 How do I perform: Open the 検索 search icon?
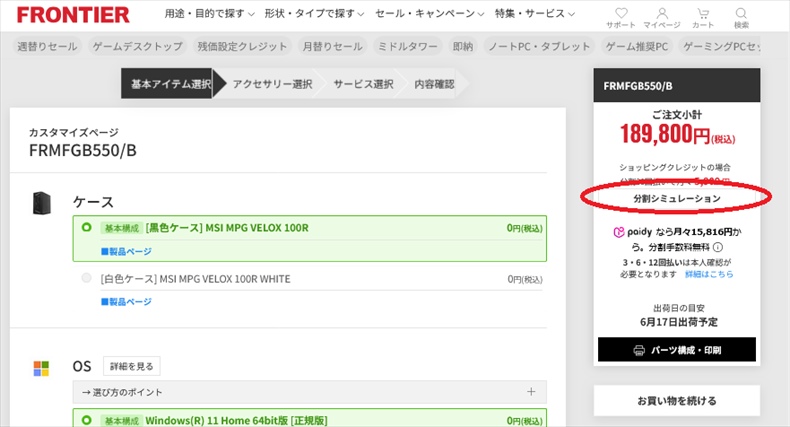point(741,13)
